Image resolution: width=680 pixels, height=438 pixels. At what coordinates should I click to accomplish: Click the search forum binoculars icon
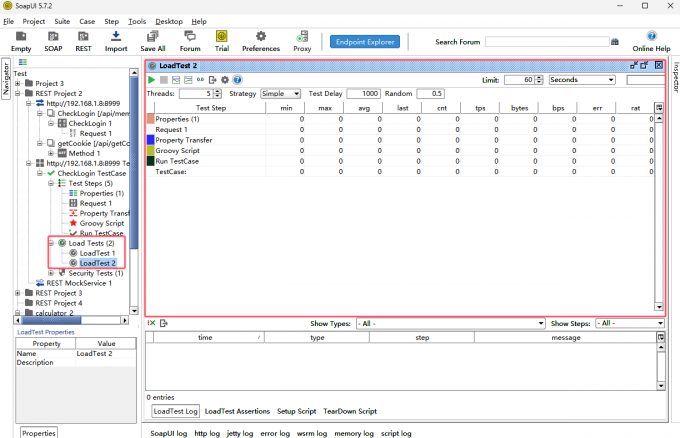pos(615,42)
